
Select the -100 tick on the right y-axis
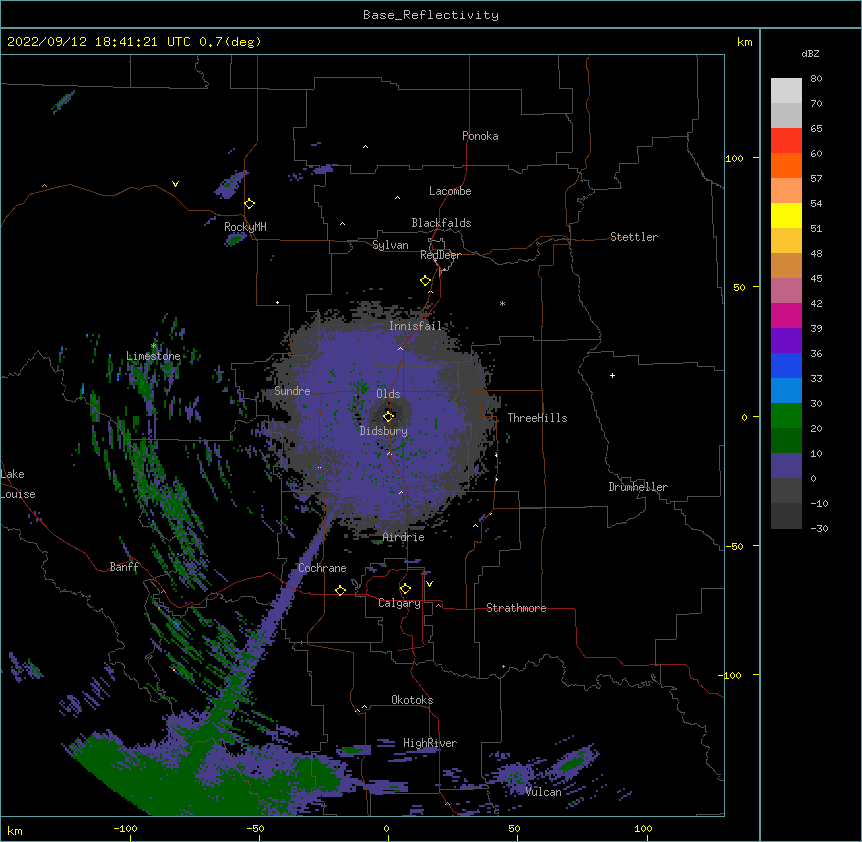pos(731,675)
